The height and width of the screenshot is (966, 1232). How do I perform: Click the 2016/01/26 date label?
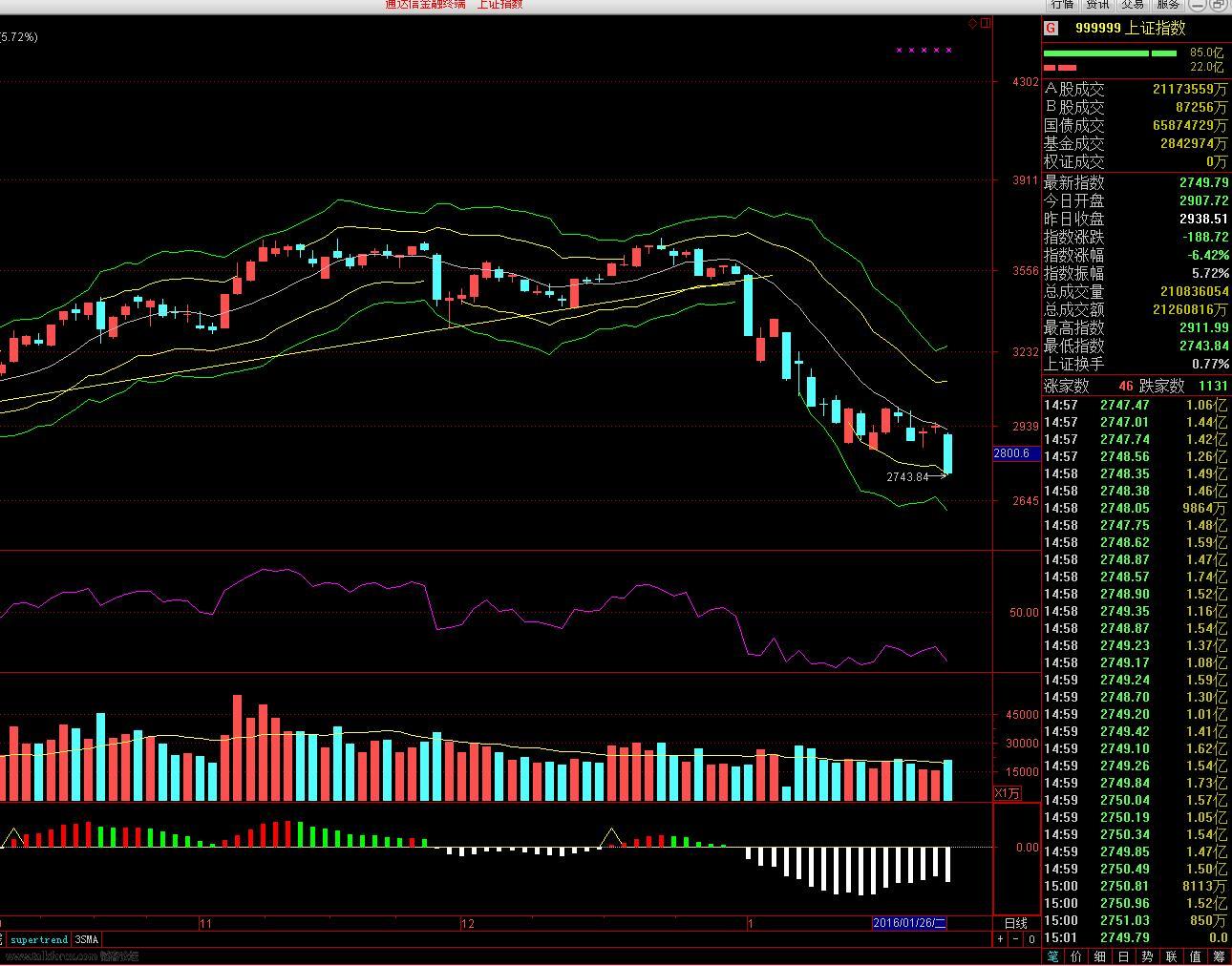pos(910,923)
